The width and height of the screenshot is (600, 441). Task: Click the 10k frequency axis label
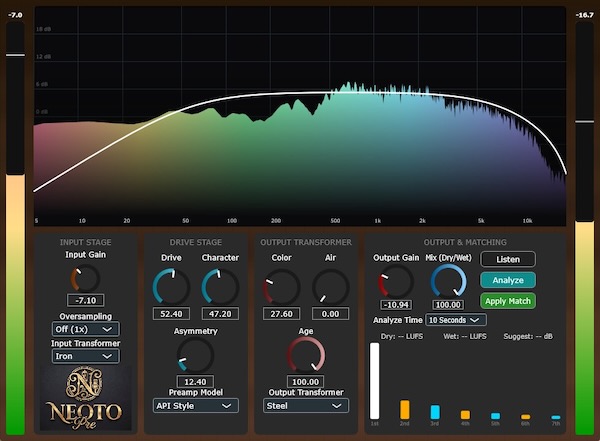(527, 221)
